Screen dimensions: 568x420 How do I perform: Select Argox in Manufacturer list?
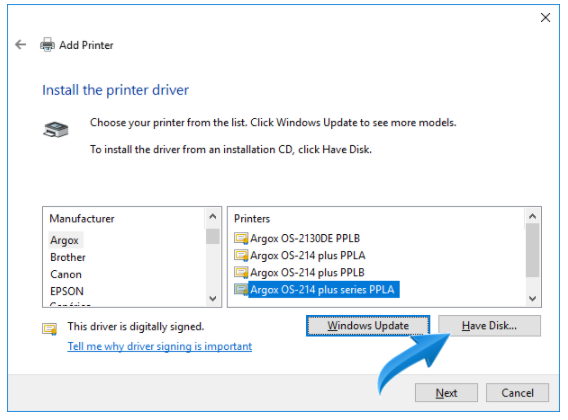pos(64,240)
